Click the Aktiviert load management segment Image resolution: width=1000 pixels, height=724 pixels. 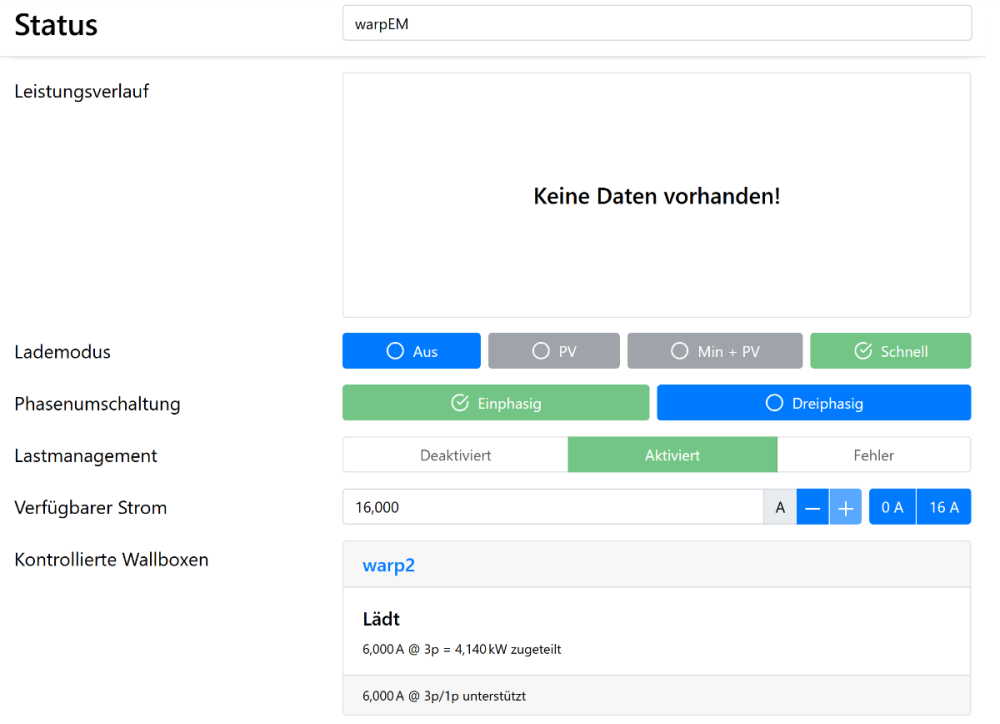coord(672,455)
